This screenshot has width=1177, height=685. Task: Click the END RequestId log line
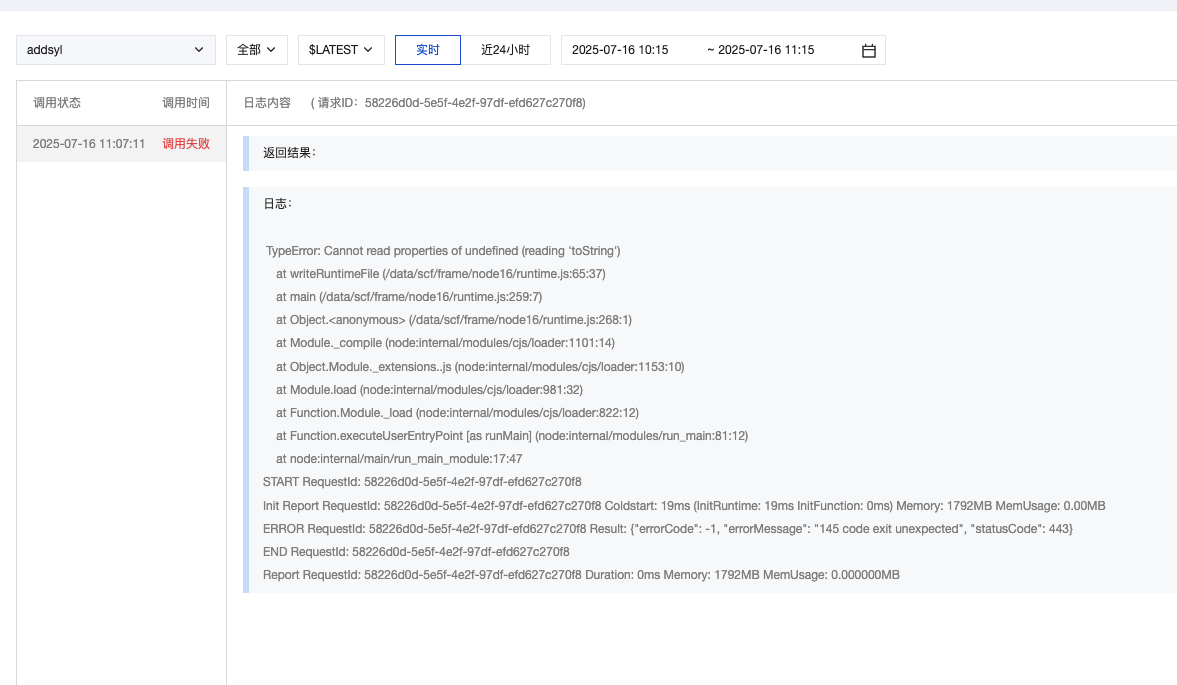pos(416,552)
